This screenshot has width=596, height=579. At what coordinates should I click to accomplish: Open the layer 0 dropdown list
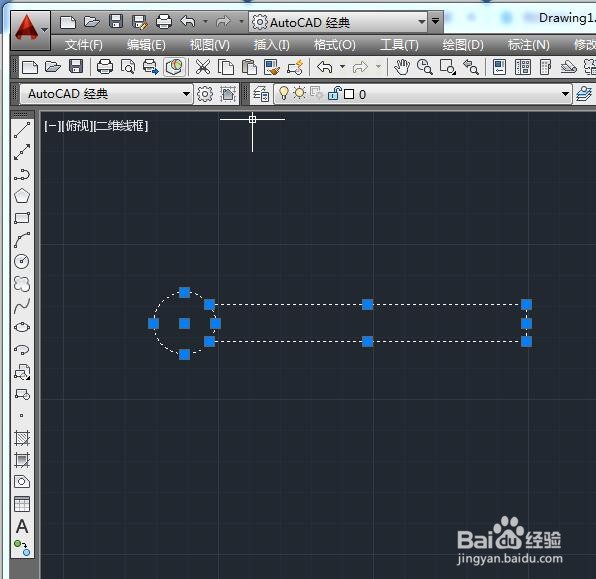point(565,94)
